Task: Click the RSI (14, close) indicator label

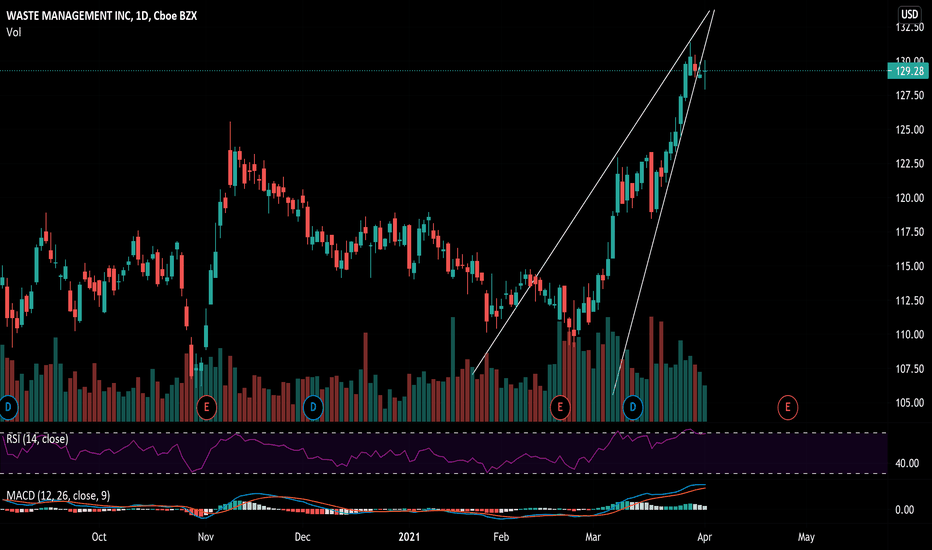Action: pos(37,439)
